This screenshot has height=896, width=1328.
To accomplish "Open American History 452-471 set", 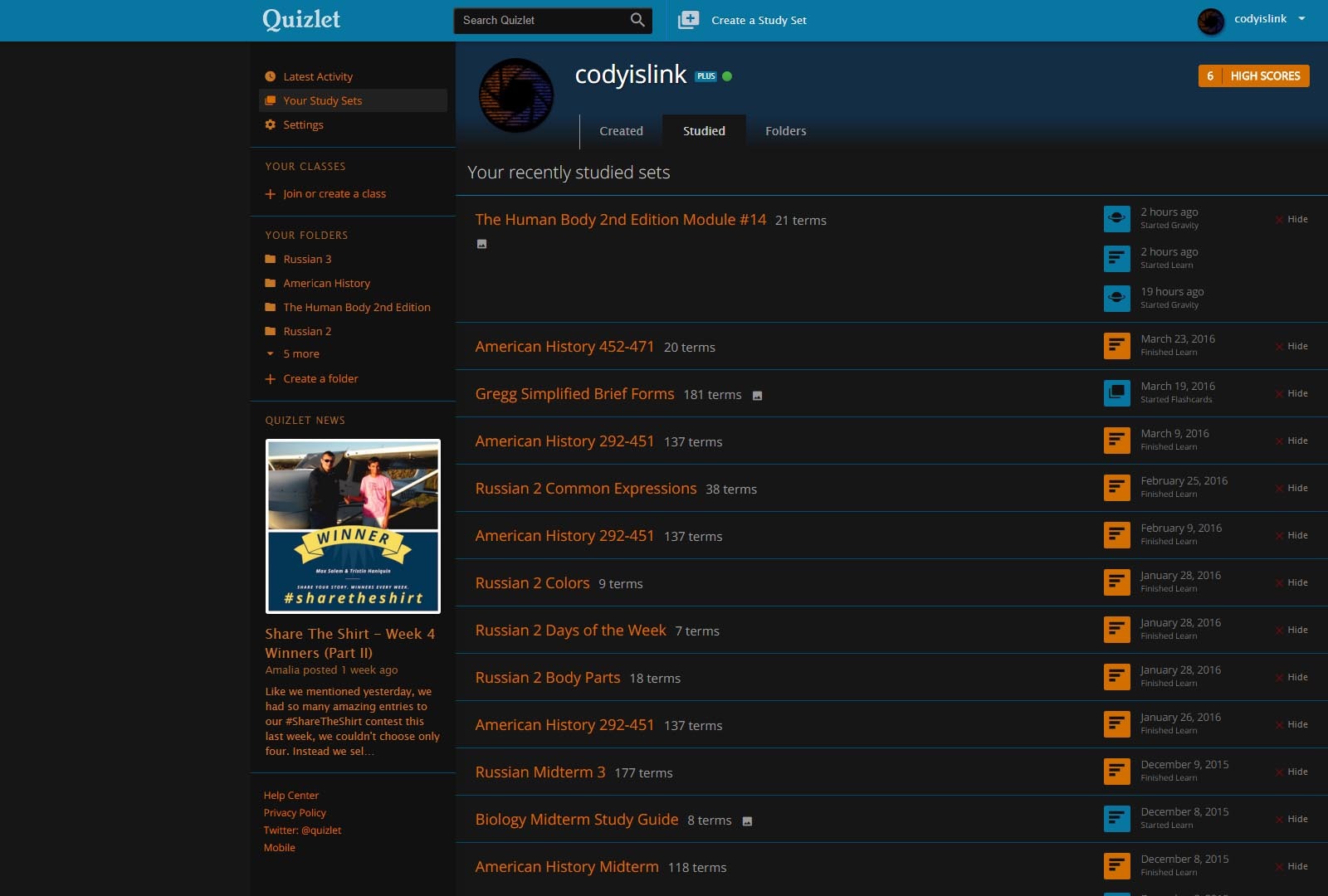I will (564, 347).
